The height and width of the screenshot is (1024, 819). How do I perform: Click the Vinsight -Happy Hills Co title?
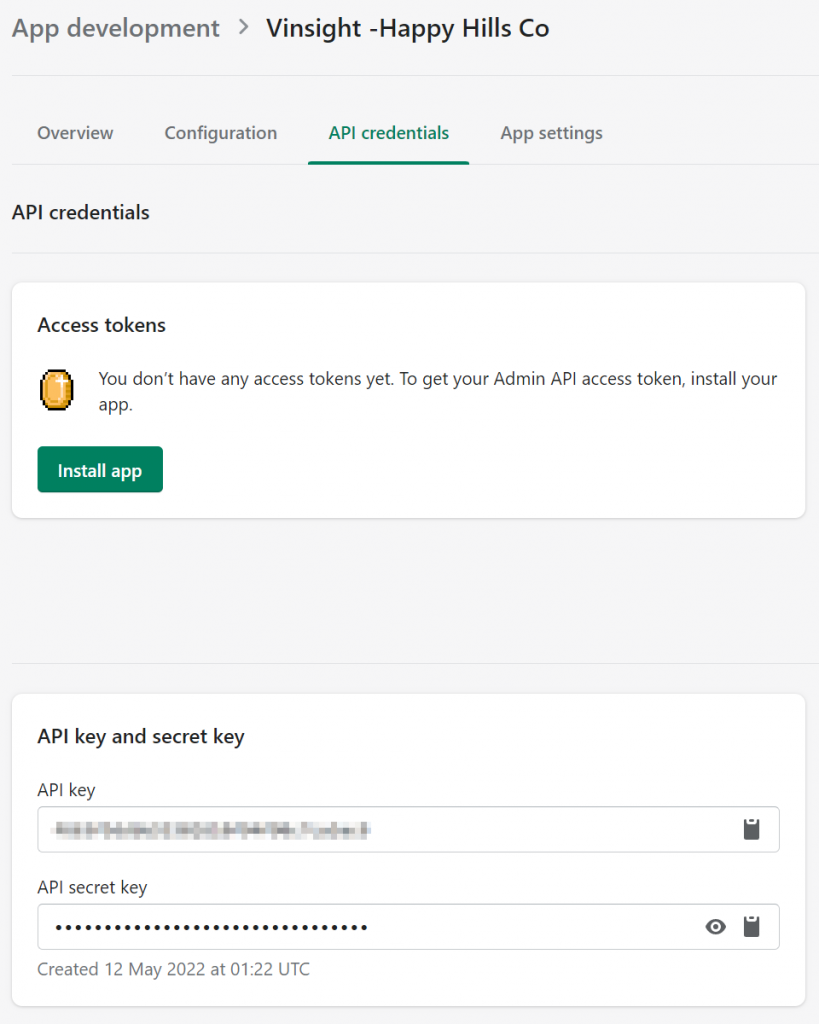pyautogui.click(x=407, y=28)
